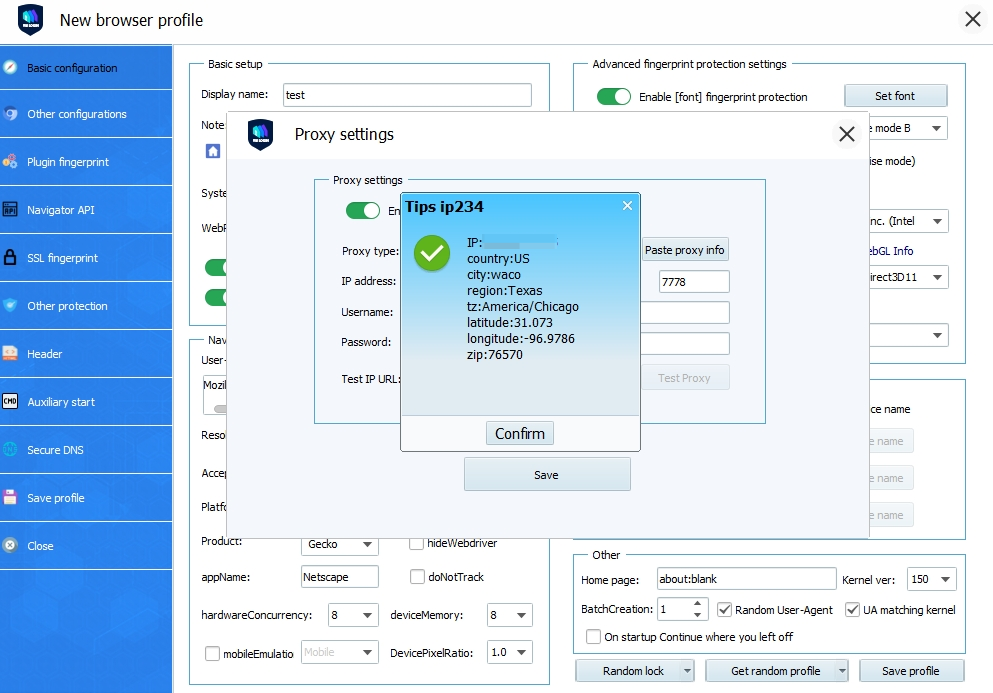Open the Plugin fingerprint tab

pyautogui.click(x=86, y=162)
